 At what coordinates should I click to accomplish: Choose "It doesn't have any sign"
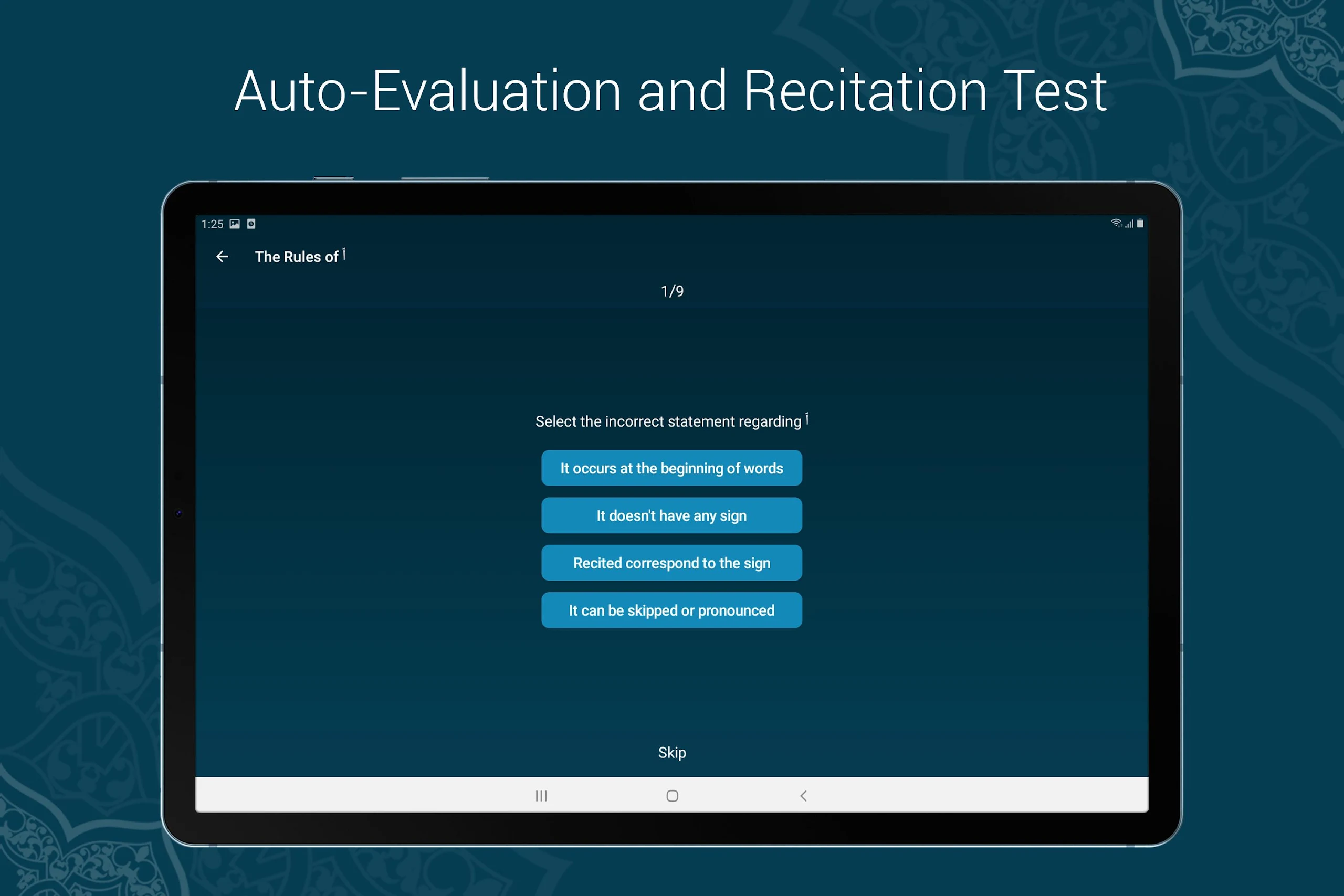coord(671,515)
